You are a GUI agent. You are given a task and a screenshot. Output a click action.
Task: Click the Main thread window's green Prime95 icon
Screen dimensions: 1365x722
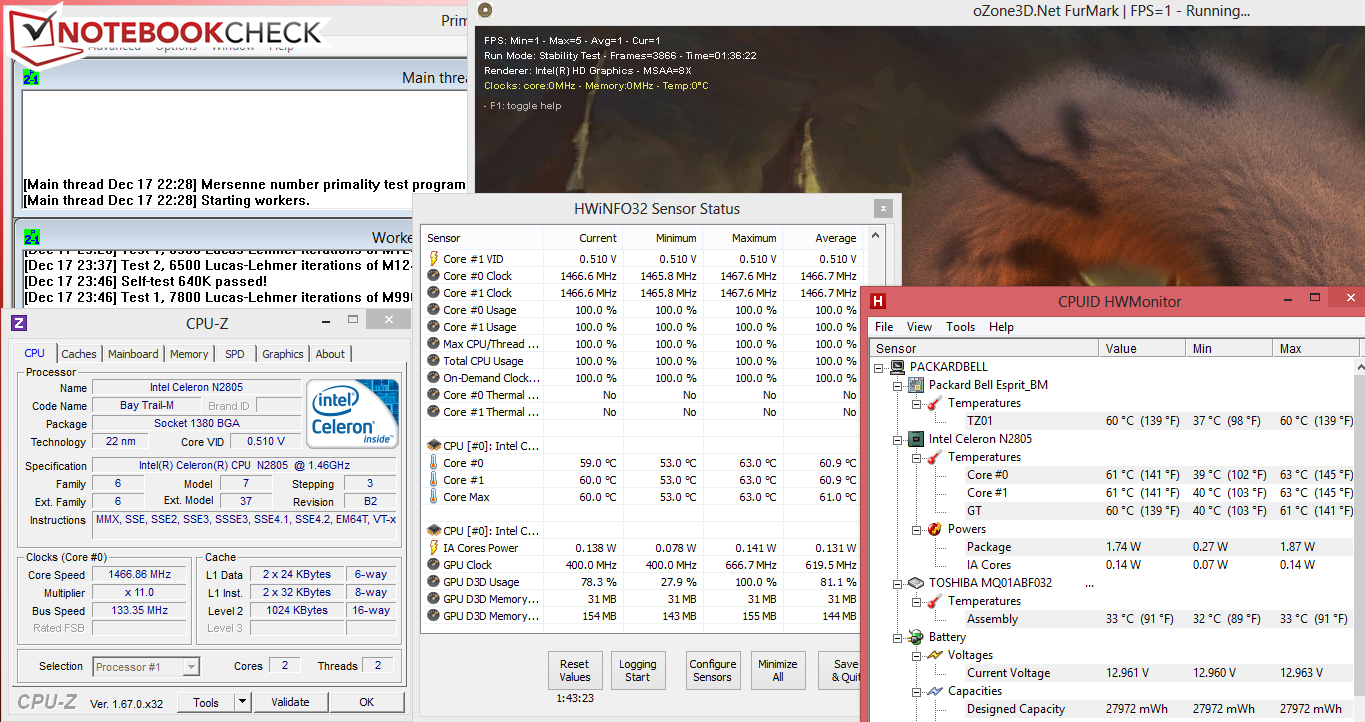click(31, 78)
